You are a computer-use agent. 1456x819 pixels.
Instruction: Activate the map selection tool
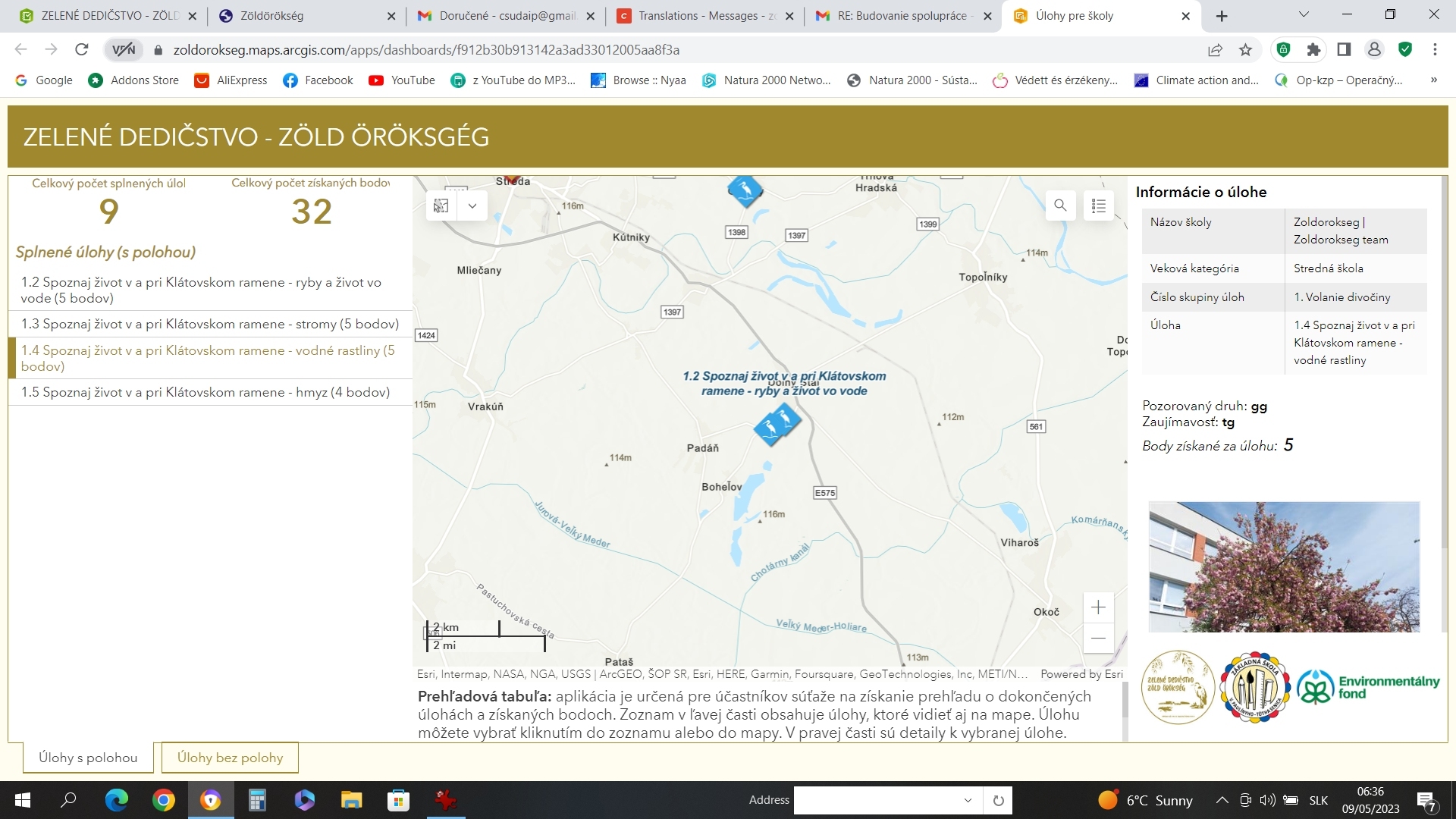tap(441, 206)
